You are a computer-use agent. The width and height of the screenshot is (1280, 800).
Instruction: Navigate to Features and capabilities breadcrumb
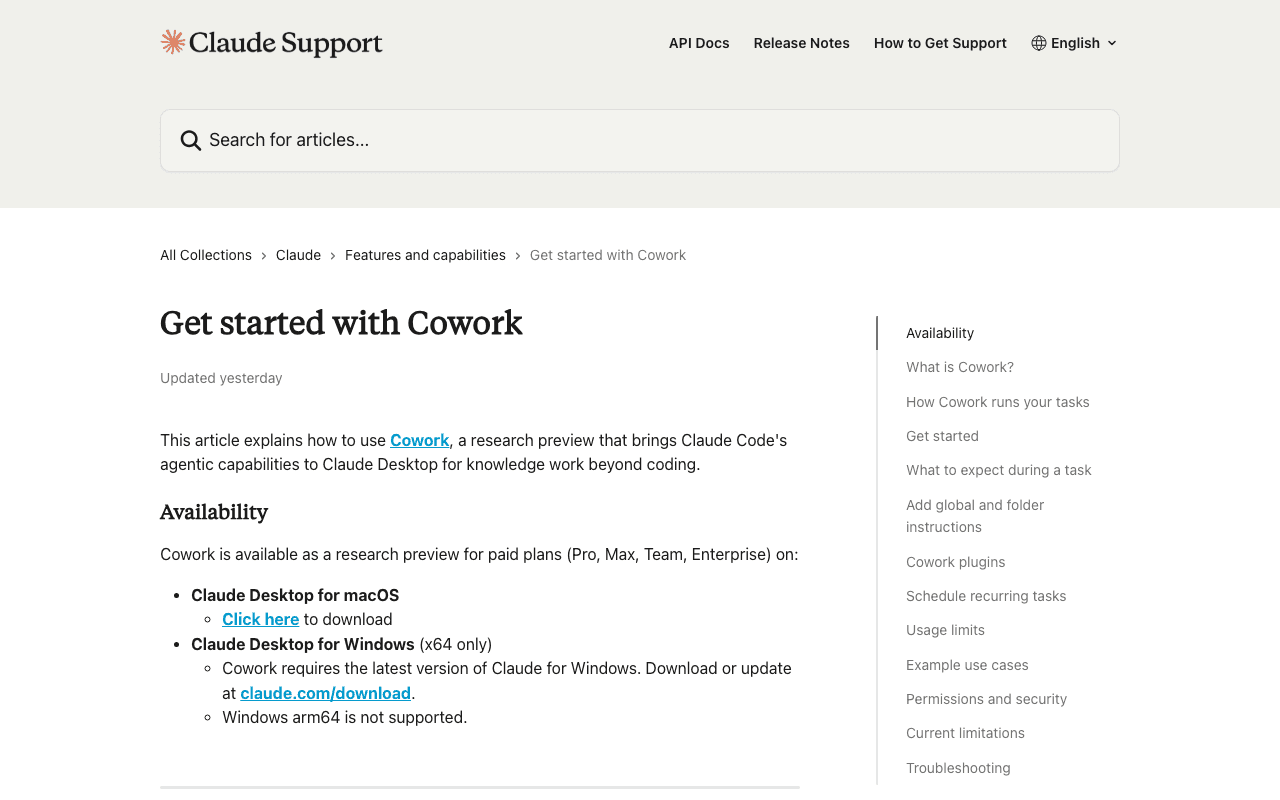click(x=425, y=254)
